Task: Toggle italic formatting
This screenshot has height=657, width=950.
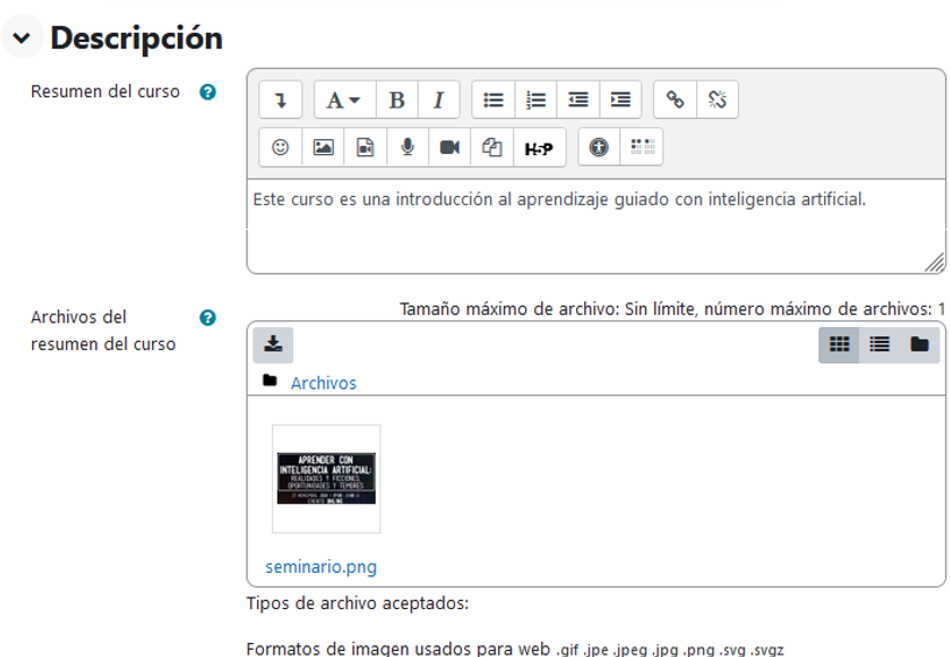Action: (x=438, y=100)
